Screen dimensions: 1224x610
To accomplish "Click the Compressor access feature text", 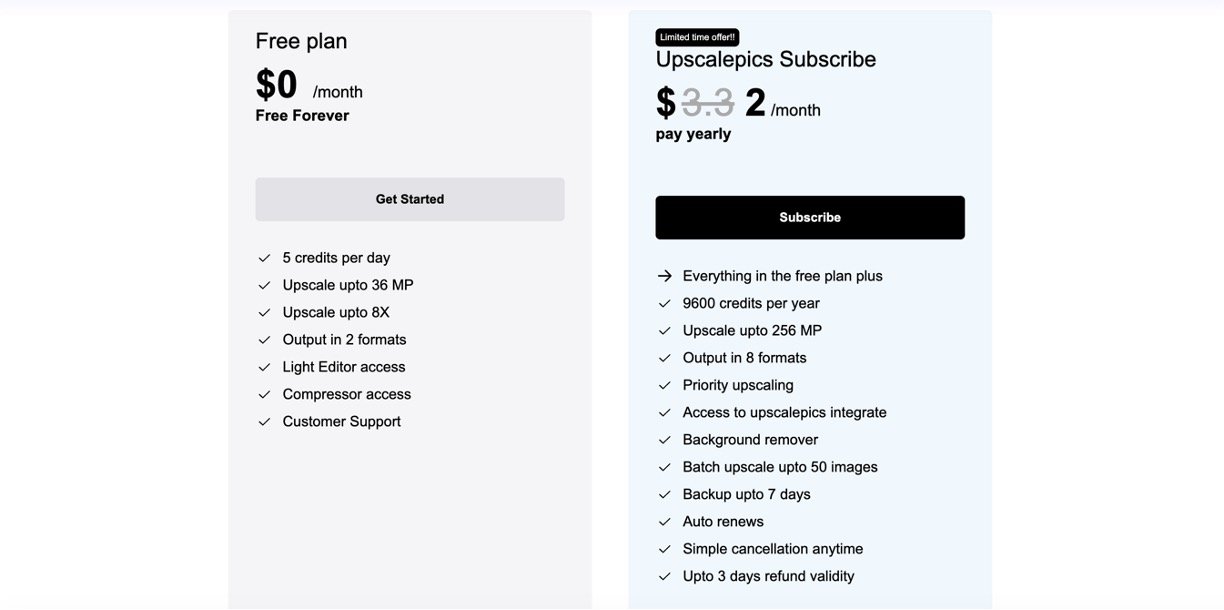I will coord(346,394).
